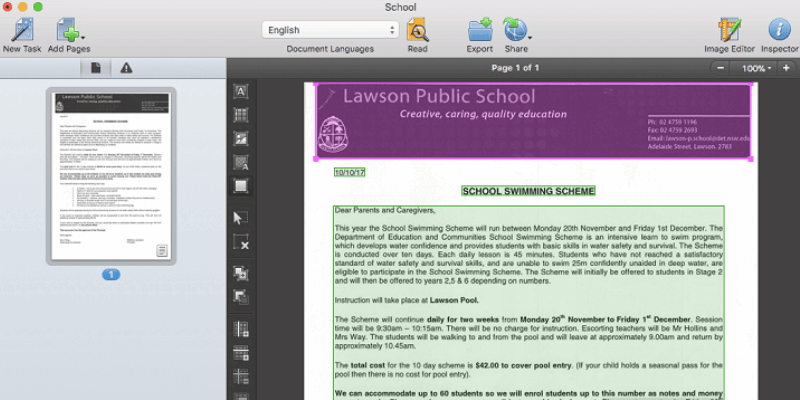
Task: Start a New Task with the wand icon
Action: coord(22,30)
